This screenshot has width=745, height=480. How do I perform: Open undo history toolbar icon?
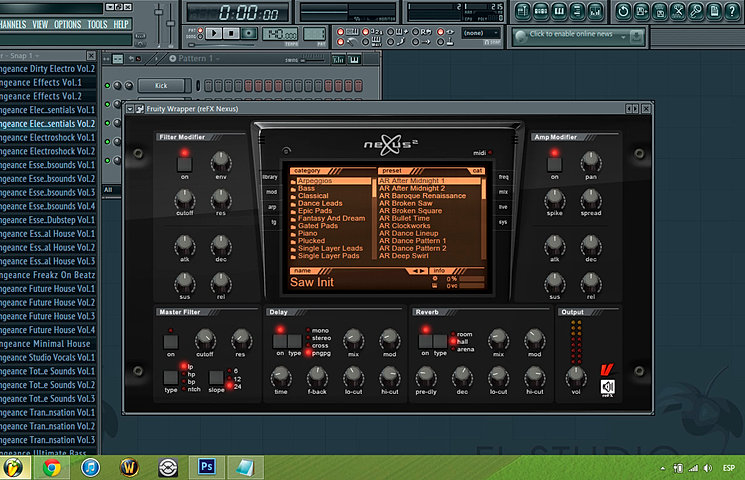623,11
